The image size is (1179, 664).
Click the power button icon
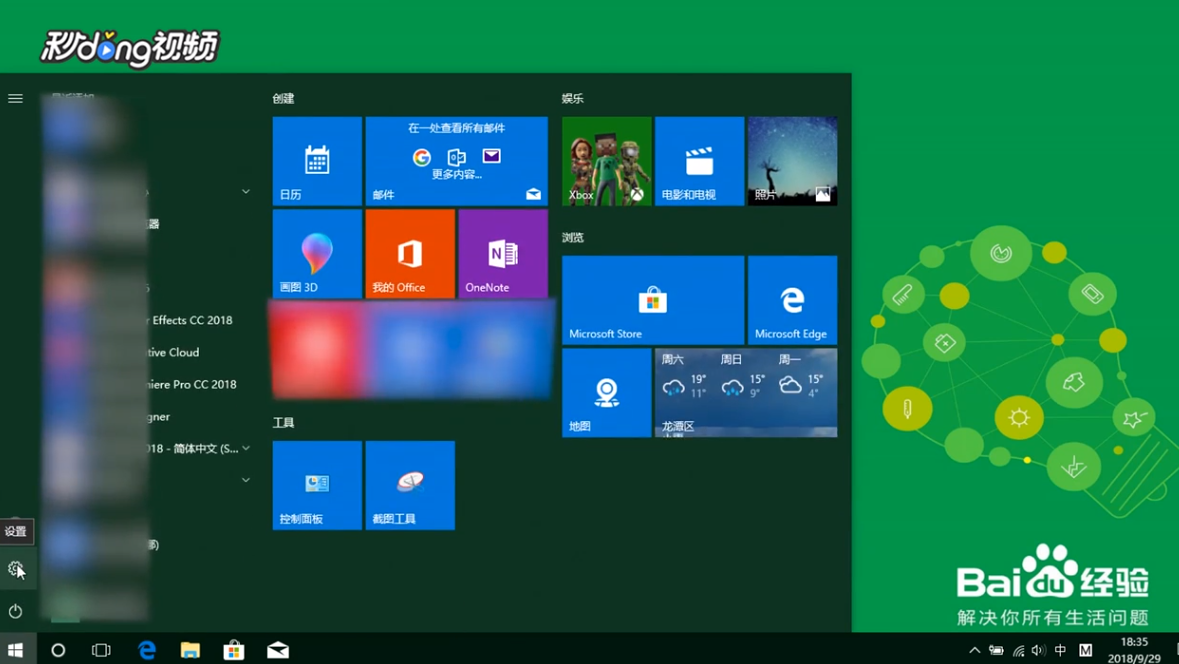(15, 611)
